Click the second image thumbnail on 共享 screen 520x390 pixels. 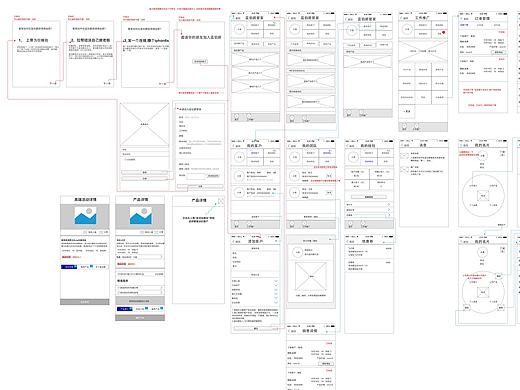[x=404, y=169]
